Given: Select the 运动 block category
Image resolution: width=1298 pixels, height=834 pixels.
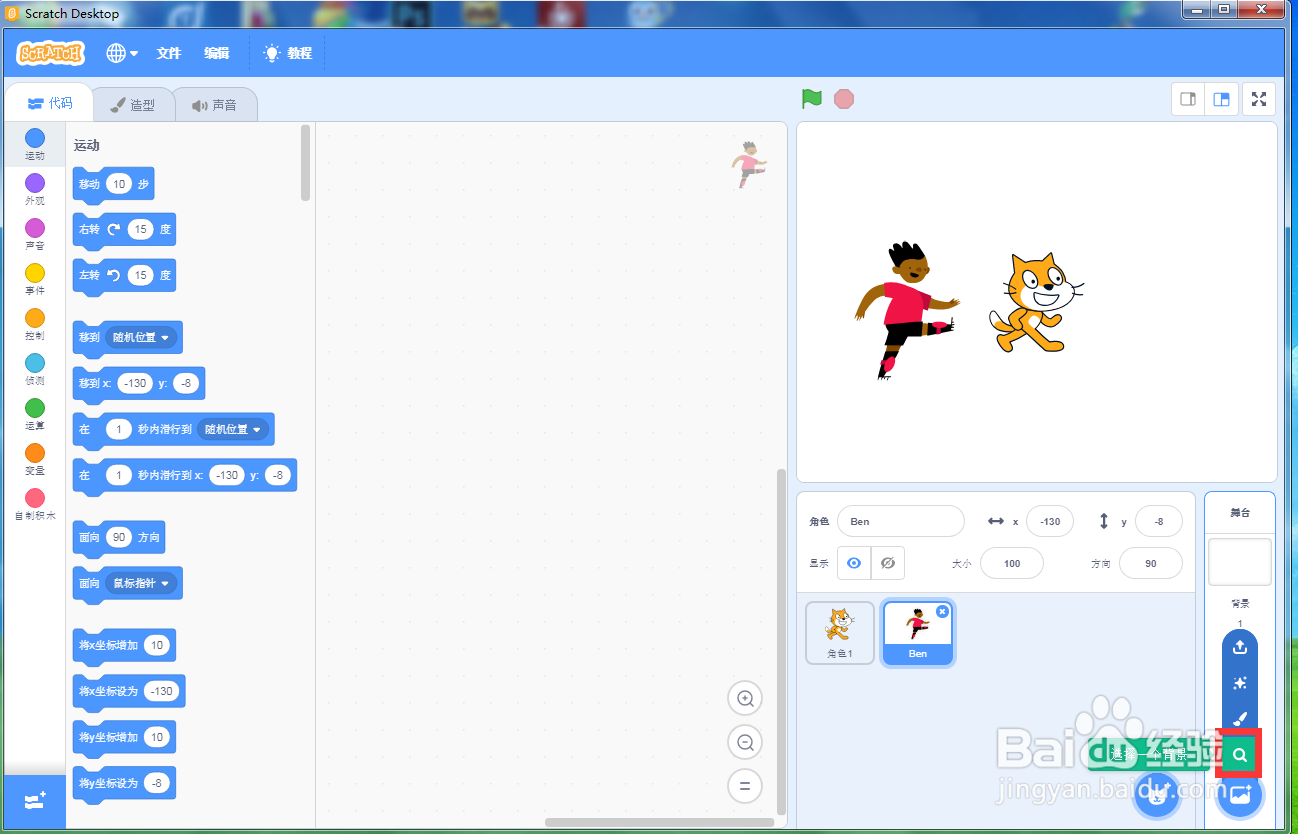Looking at the screenshot, I should (x=35, y=144).
